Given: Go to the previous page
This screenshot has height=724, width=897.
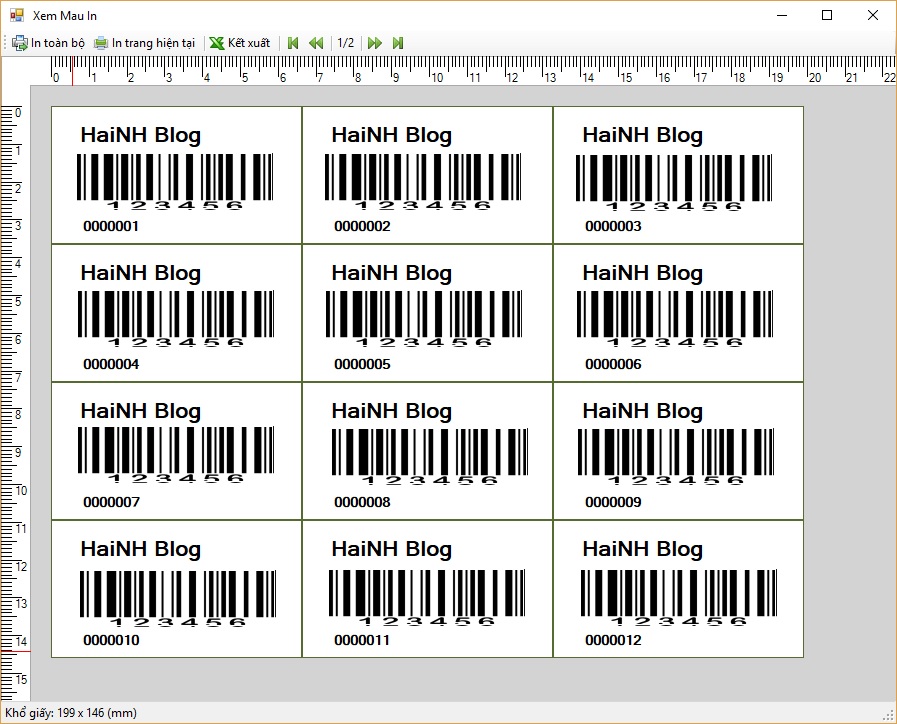Looking at the screenshot, I should 316,43.
